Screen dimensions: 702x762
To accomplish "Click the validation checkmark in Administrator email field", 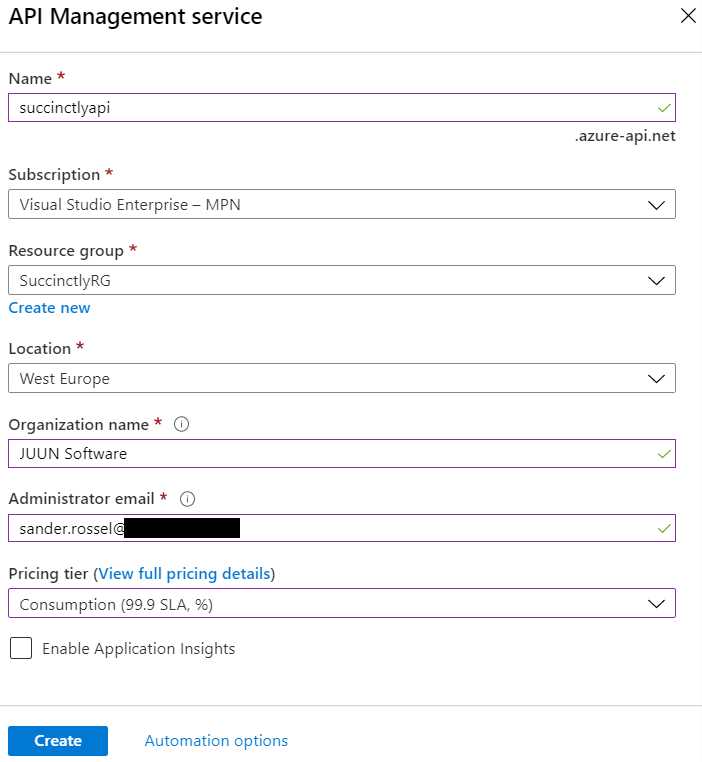I will pos(664,528).
